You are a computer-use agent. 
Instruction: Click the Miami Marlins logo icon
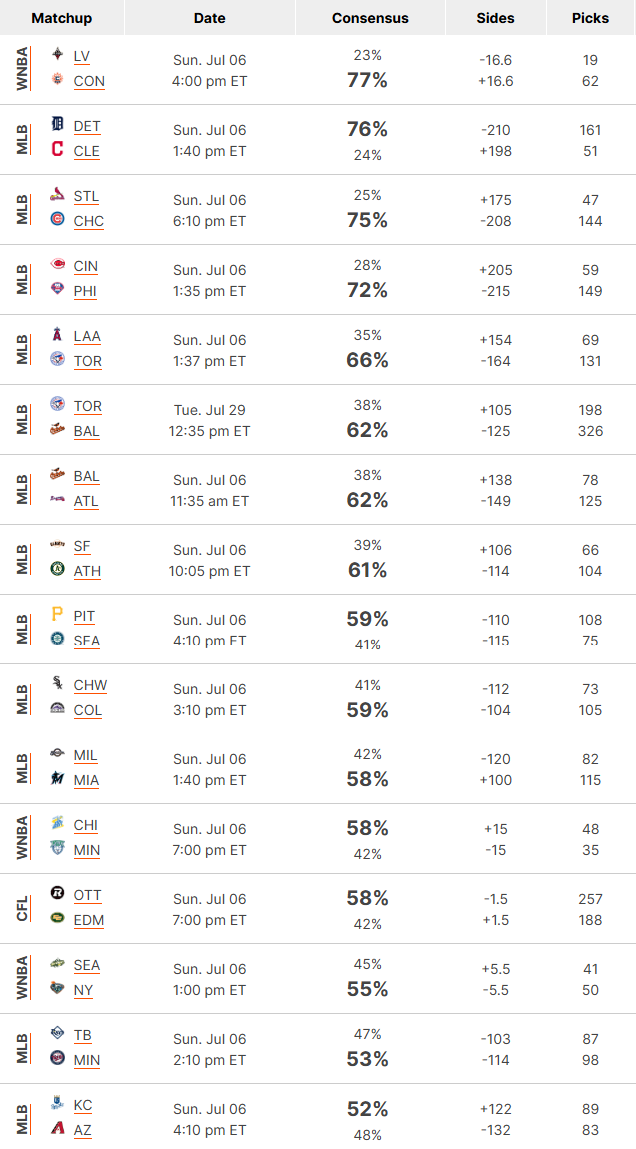click(x=57, y=778)
